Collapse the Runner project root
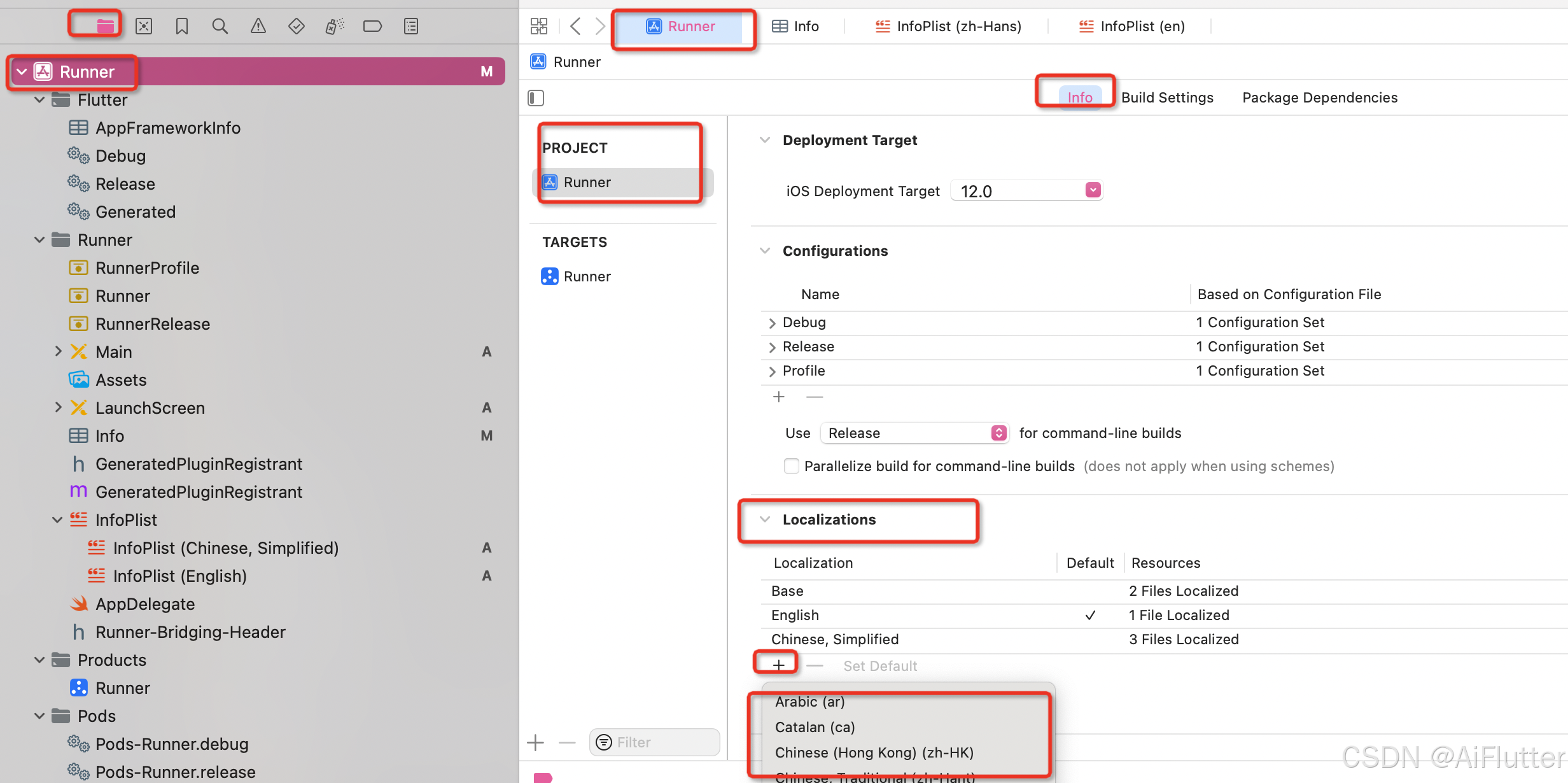The image size is (1568, 783). [22, 71]
